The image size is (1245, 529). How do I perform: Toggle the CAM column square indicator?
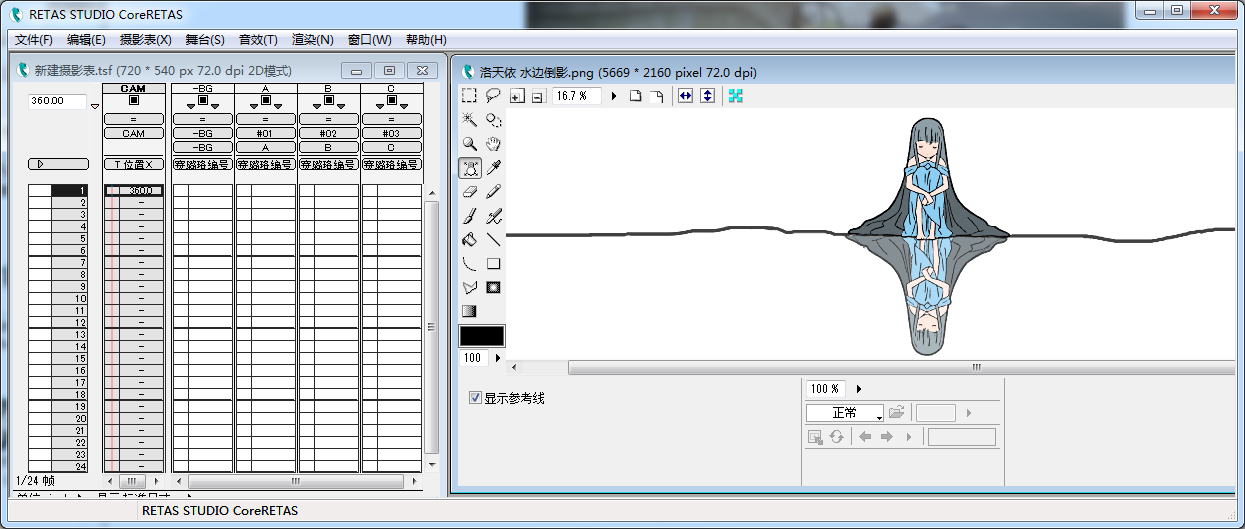(x=134, y=100)
